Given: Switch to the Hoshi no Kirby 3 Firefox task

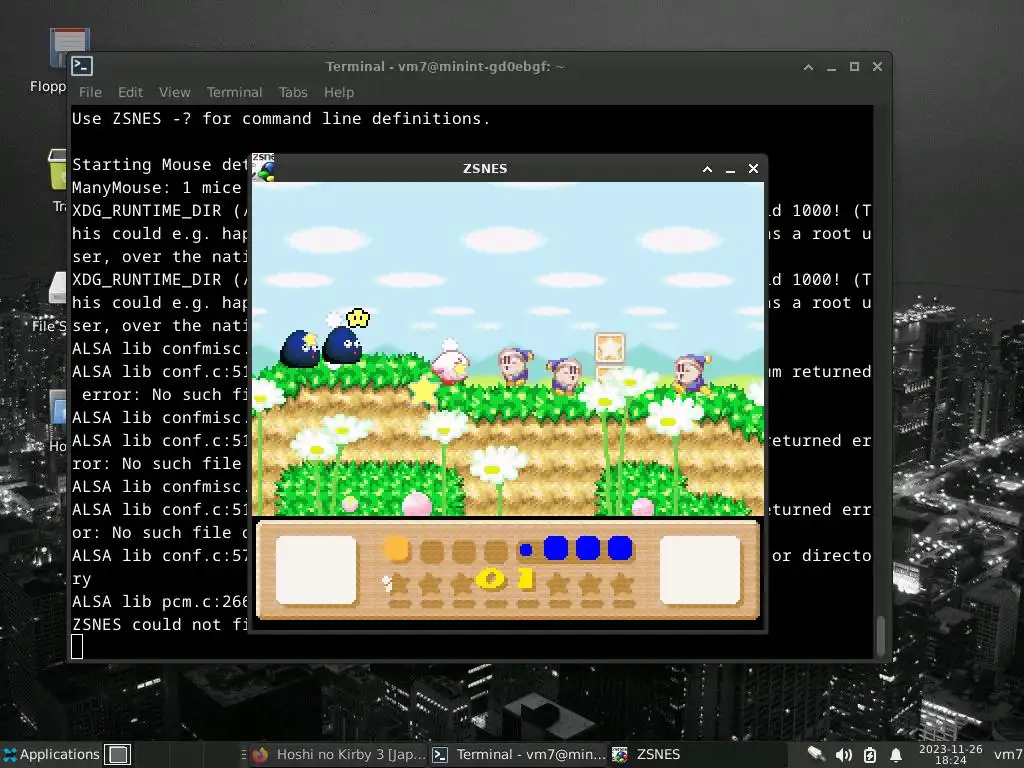Looking at the screenshot, I should [338, 754].
